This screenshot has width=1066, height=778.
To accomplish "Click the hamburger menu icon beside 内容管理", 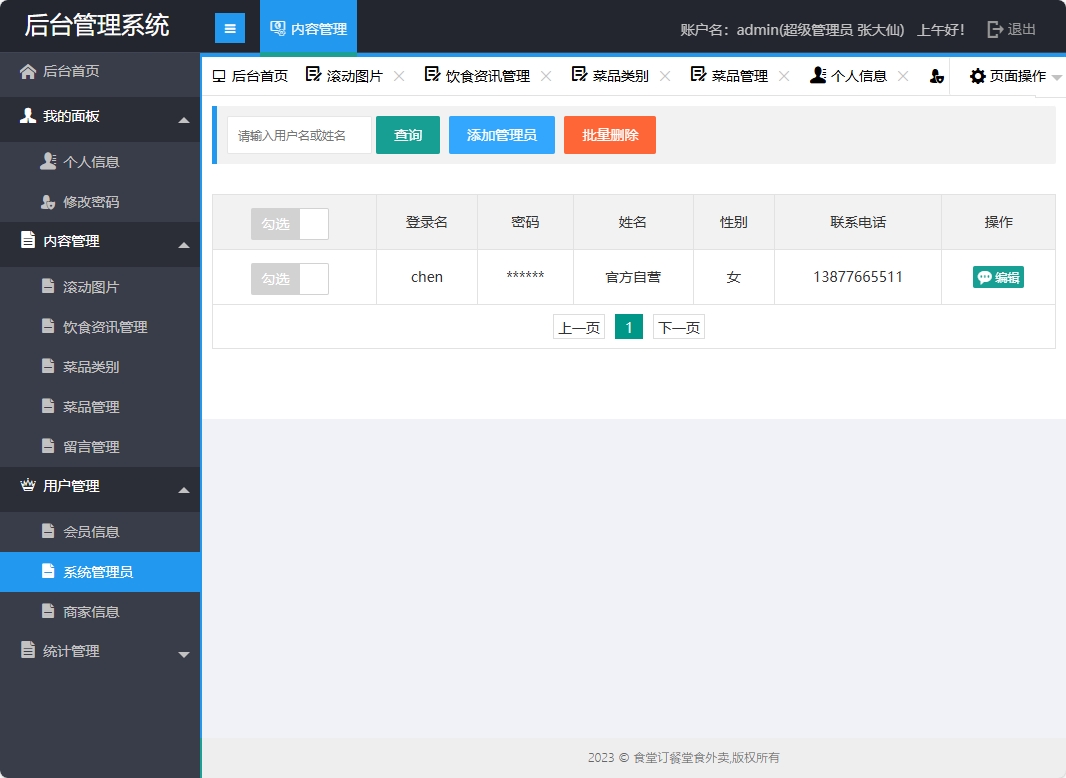I will point(229,27).
